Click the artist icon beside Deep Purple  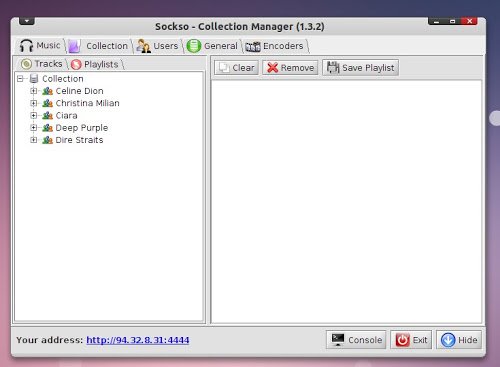47,128
